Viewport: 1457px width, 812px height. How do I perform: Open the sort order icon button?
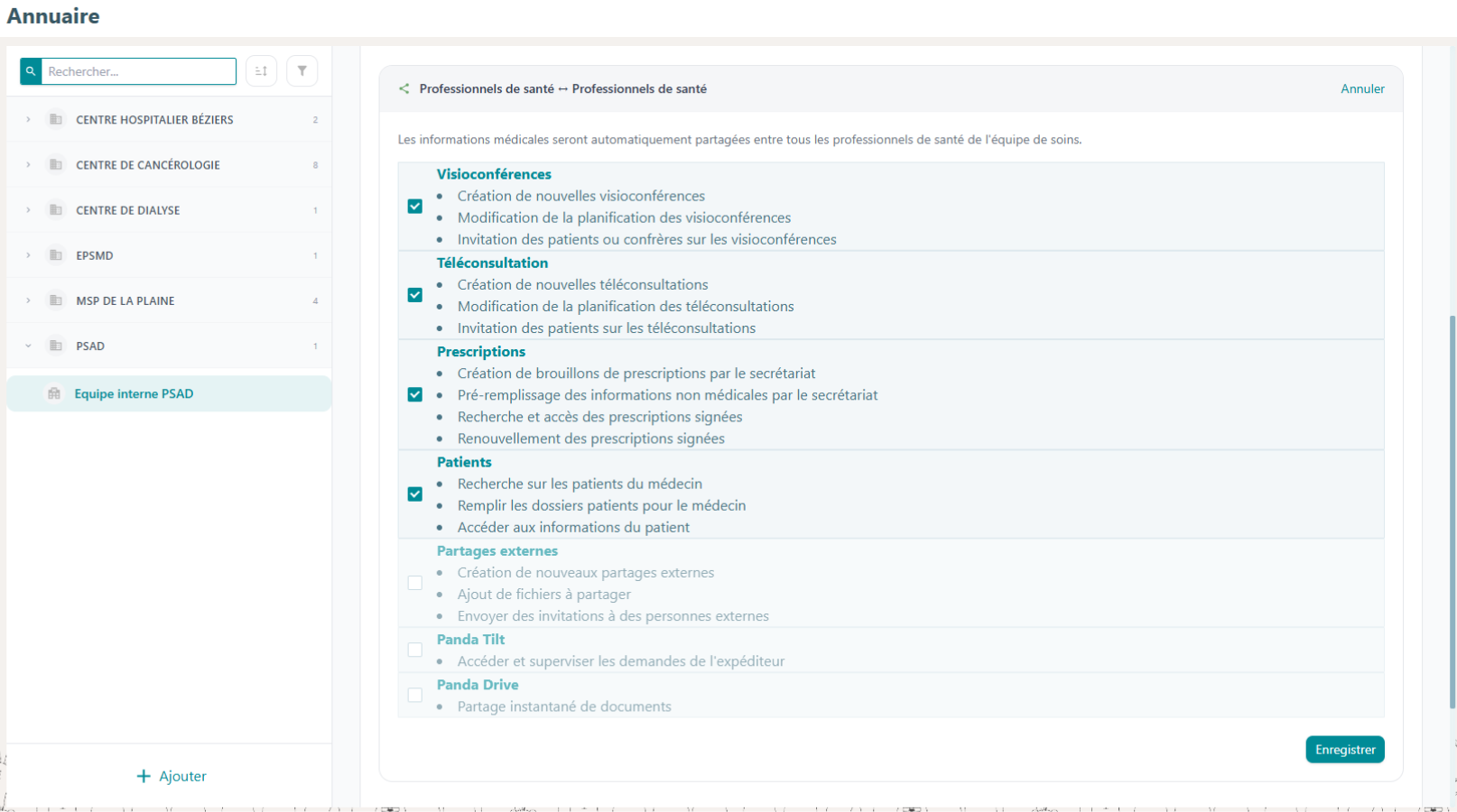pyautogui.click(x=262, y=71)
